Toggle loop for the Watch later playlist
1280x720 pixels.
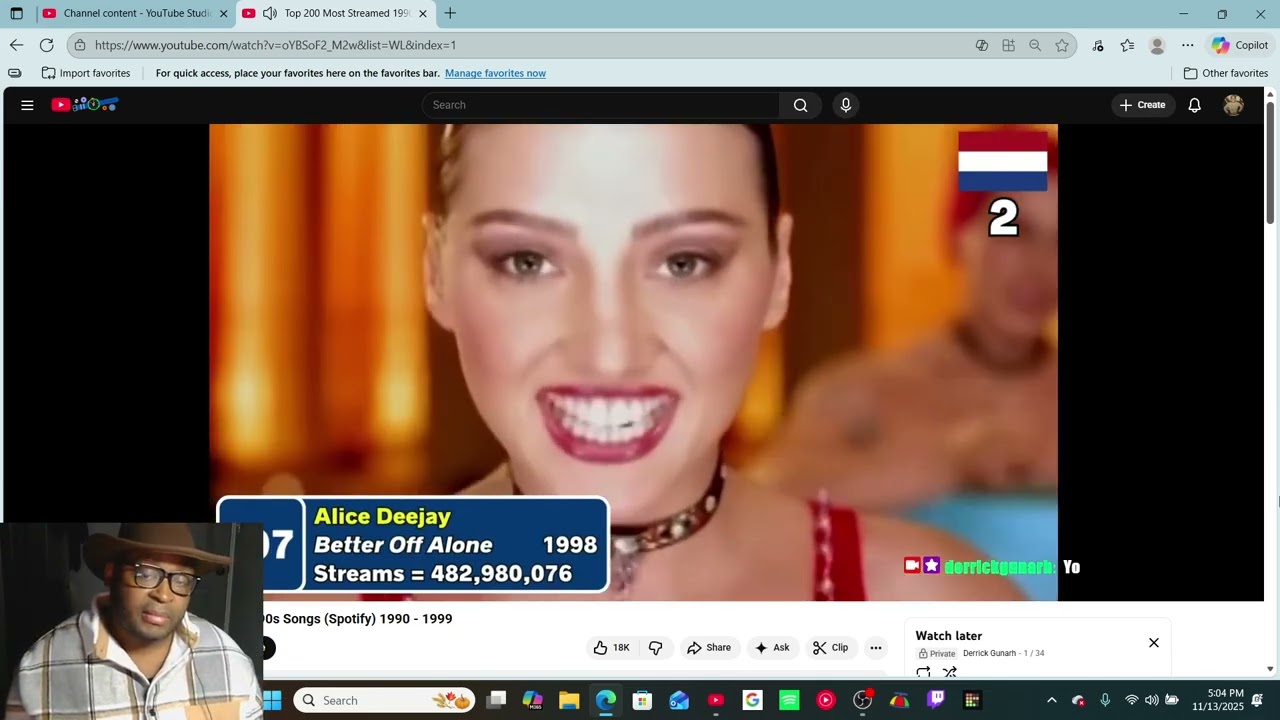pos(923,672)
